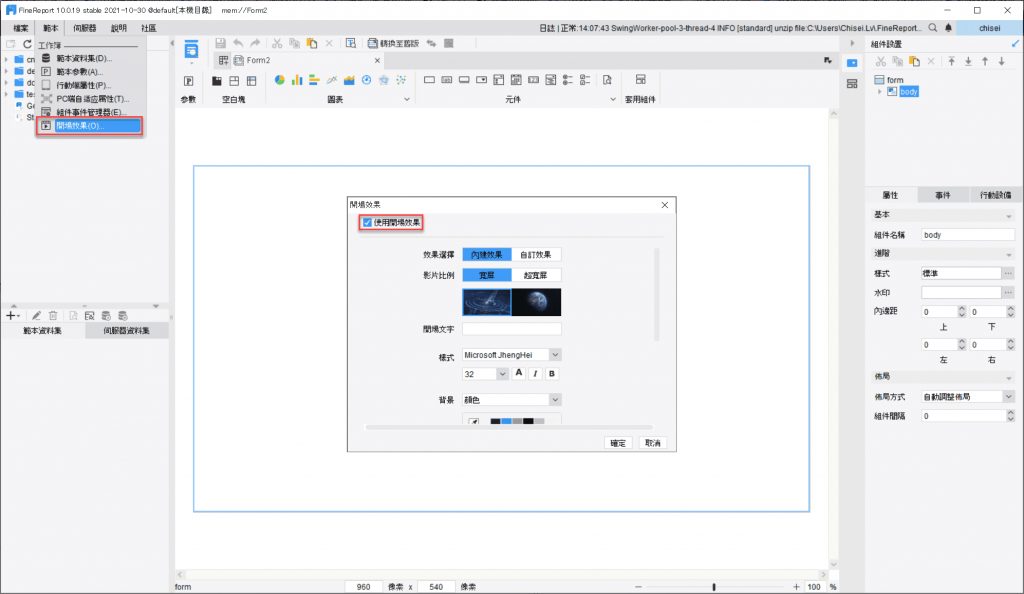This screenshot has width=1024, height=594.
Task: Expand the 圖表 chart gallery arrow
Action: point(407,99)
